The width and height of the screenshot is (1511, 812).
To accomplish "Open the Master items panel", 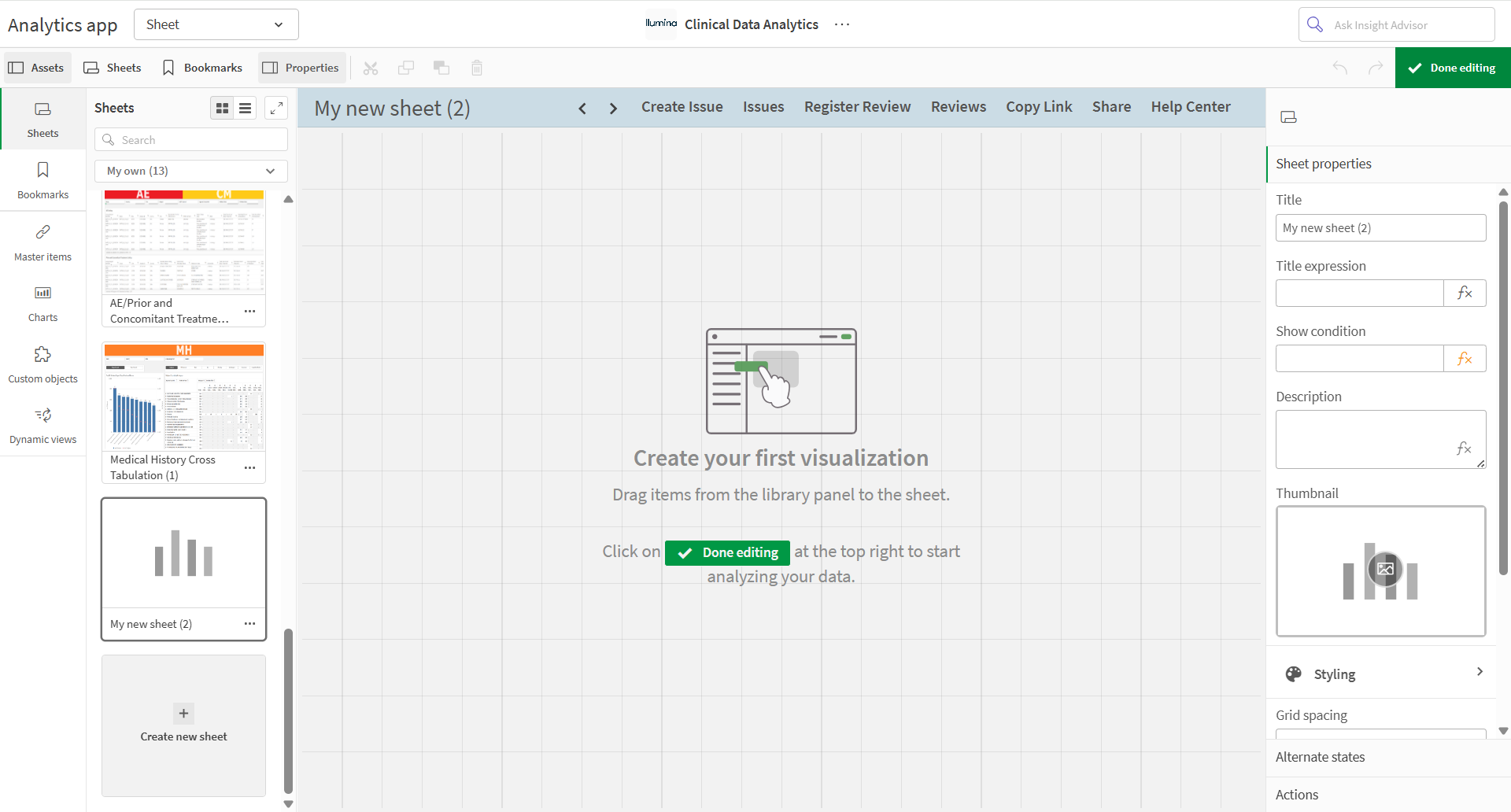I will click(x=42, y=242).
